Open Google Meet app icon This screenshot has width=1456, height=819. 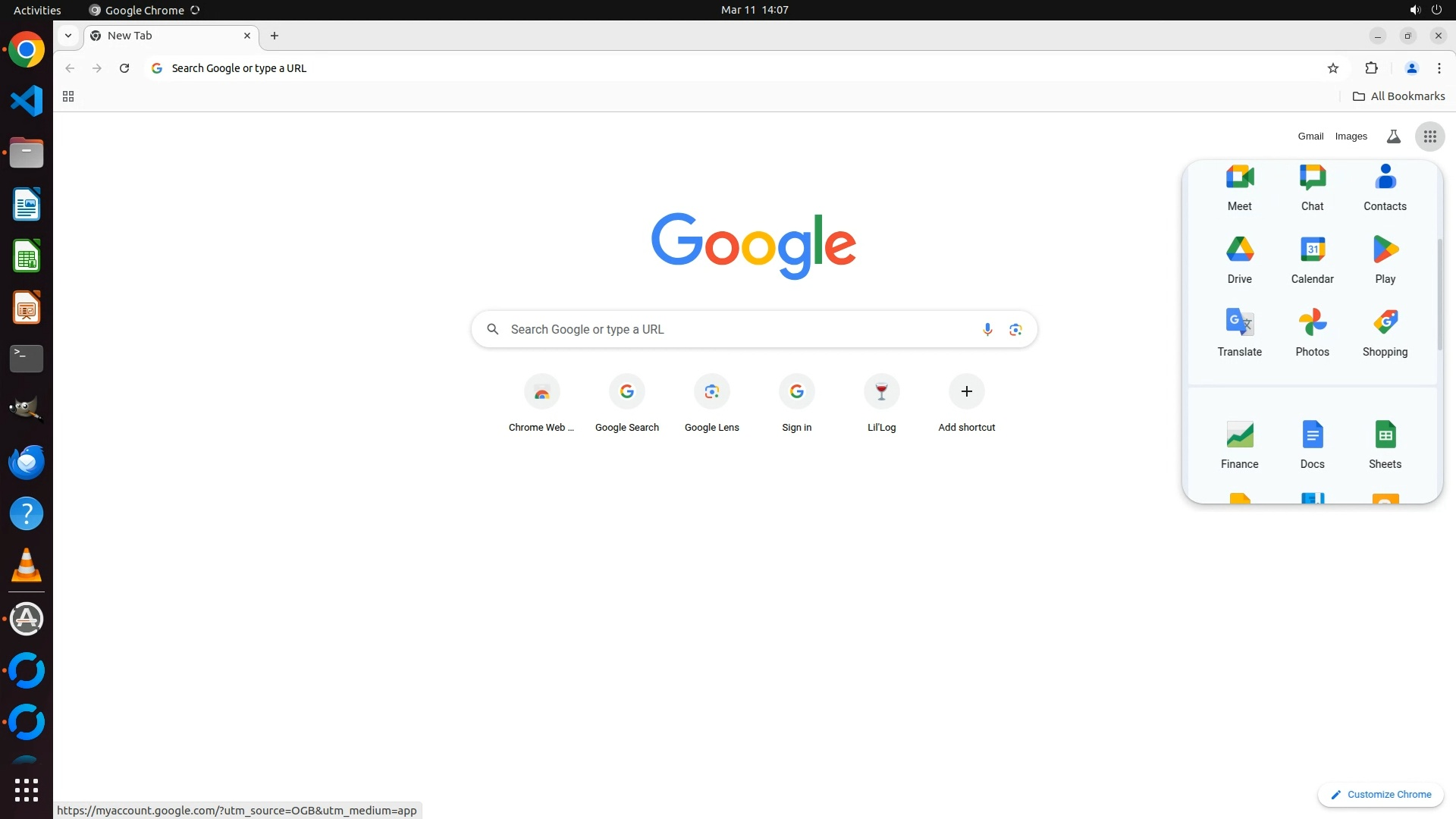[1239, 186]
